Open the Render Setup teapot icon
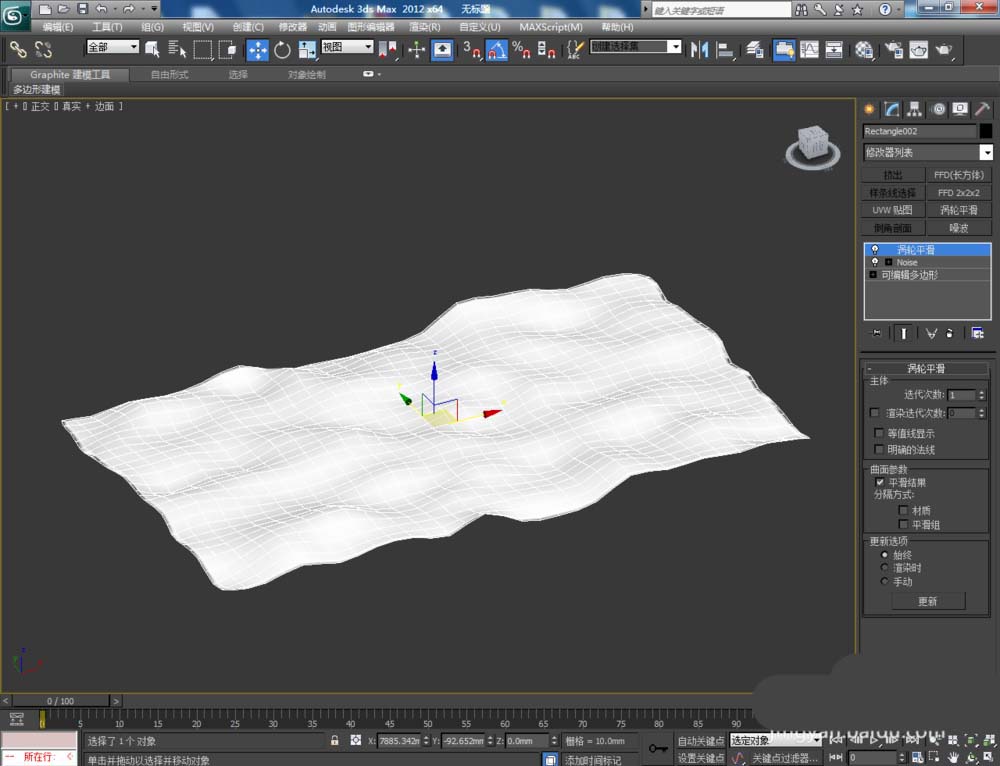Viewport: 1000px width, 766px height. click(x=894, y=49)
